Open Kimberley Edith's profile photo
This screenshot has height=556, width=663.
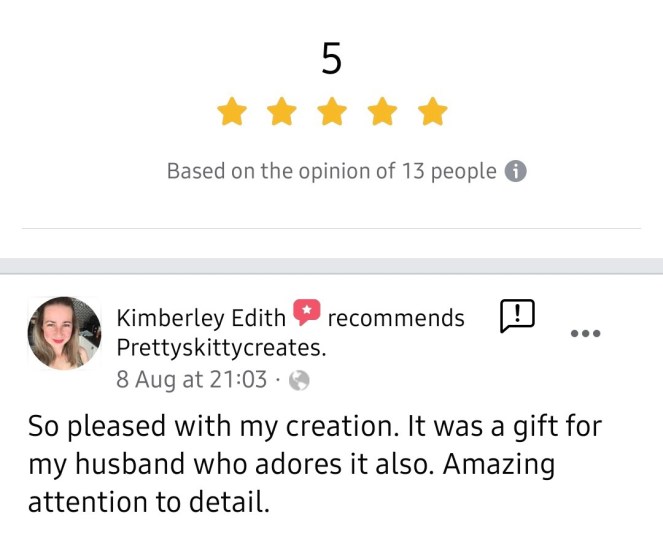tap(64, 333)
